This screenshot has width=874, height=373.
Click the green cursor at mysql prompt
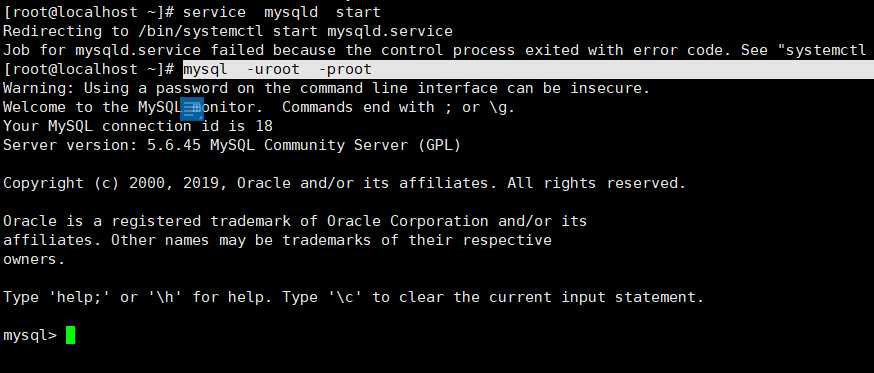pos(70,335)
